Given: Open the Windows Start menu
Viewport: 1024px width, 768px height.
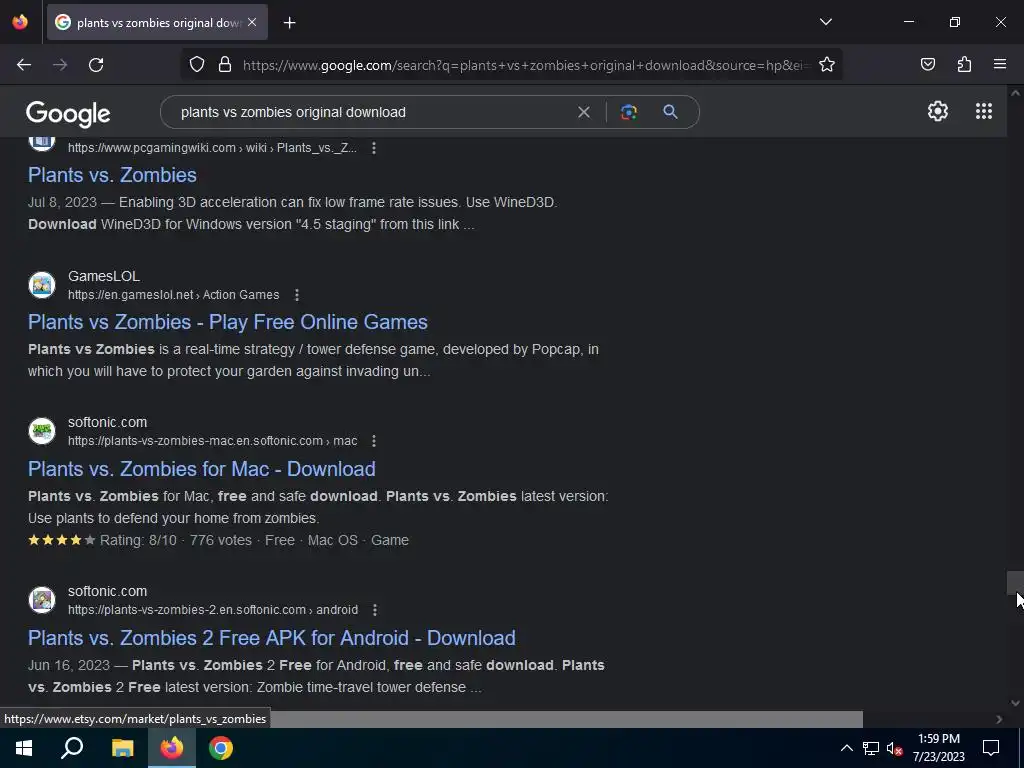Looking at the screenshot, I should (x=24, y=748).
